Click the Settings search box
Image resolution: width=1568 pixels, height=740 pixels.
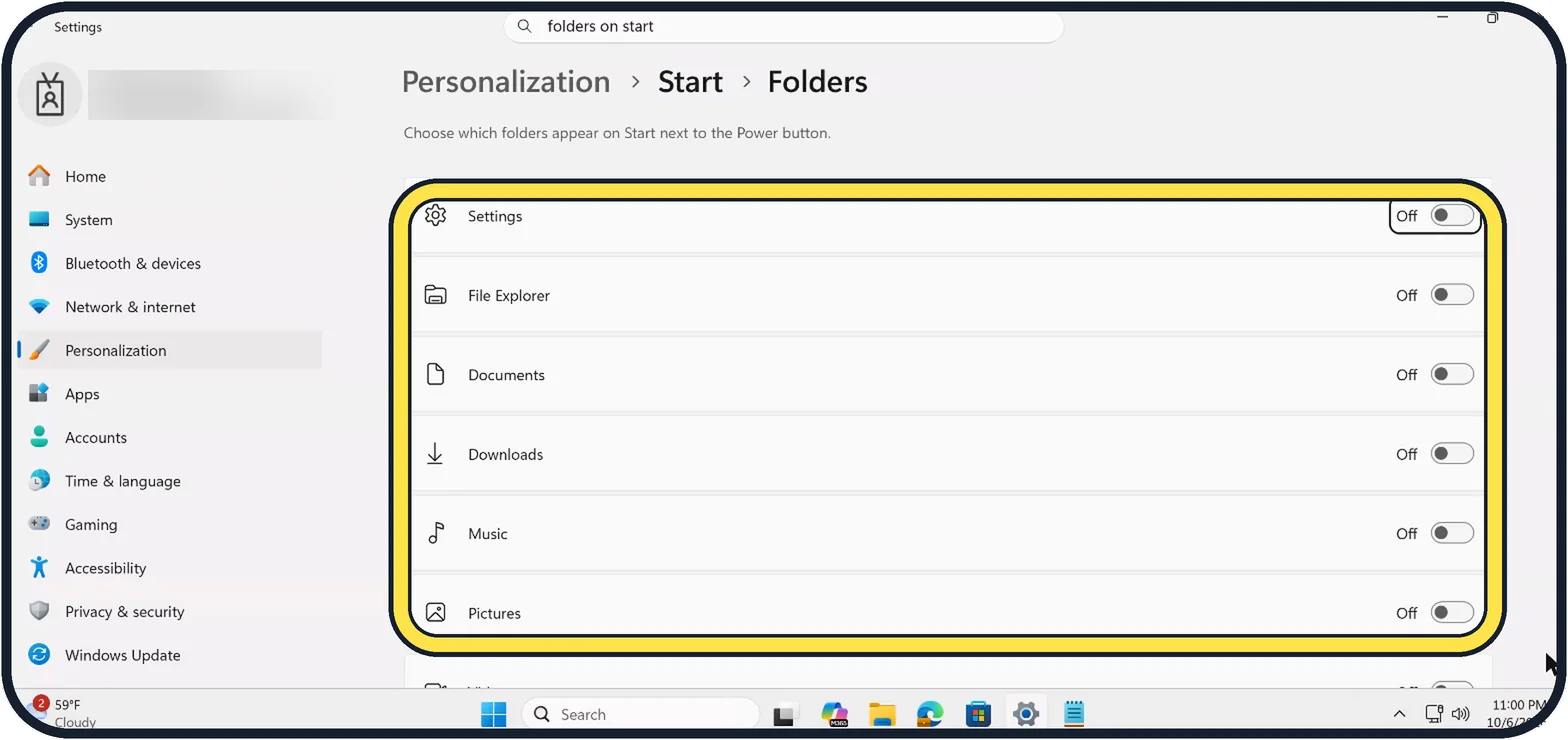tap(783, 27)
